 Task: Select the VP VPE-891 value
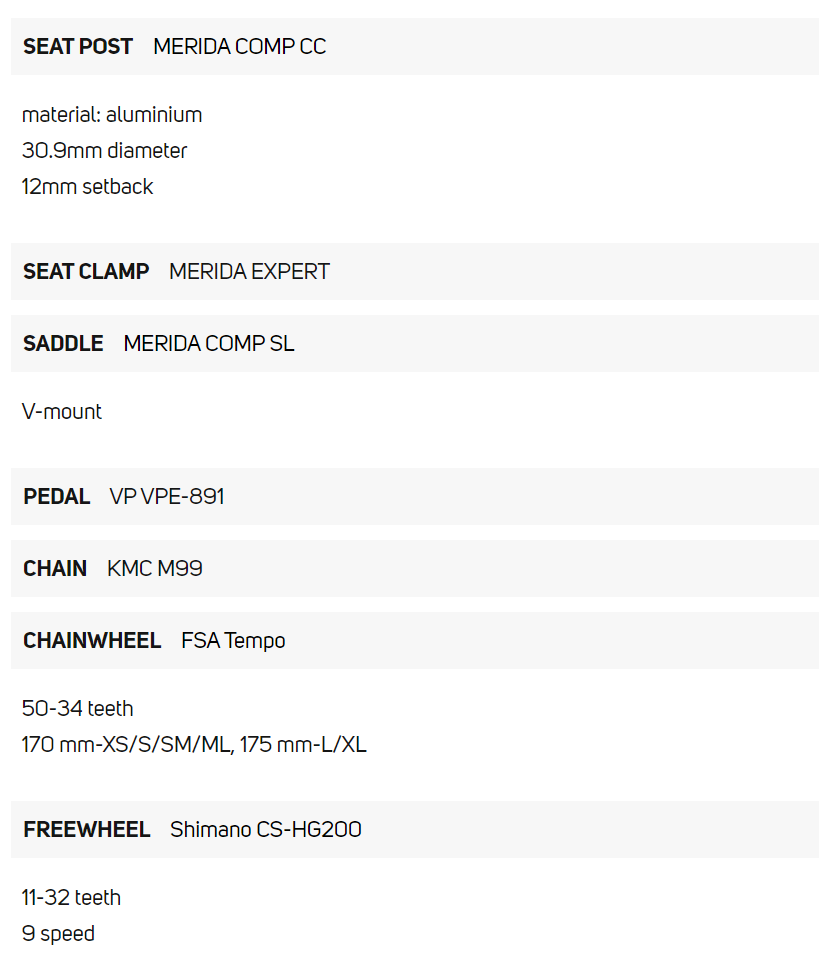[167, 497]
